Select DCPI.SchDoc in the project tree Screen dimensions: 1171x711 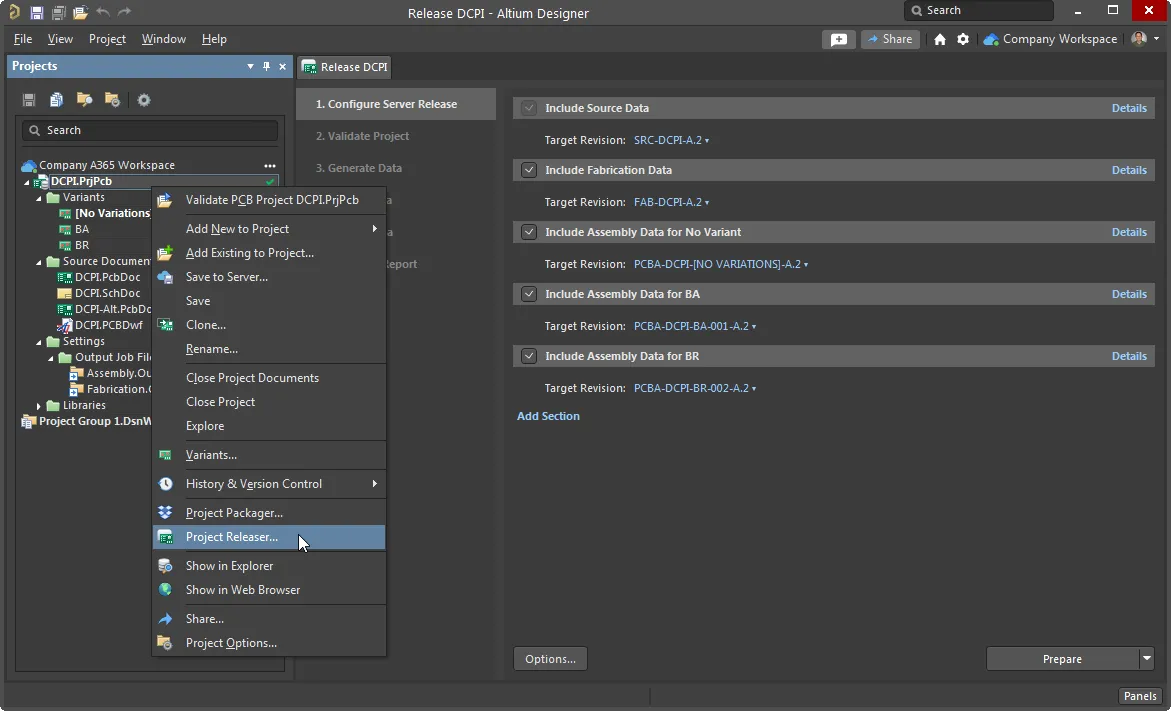tap(108, 294)
